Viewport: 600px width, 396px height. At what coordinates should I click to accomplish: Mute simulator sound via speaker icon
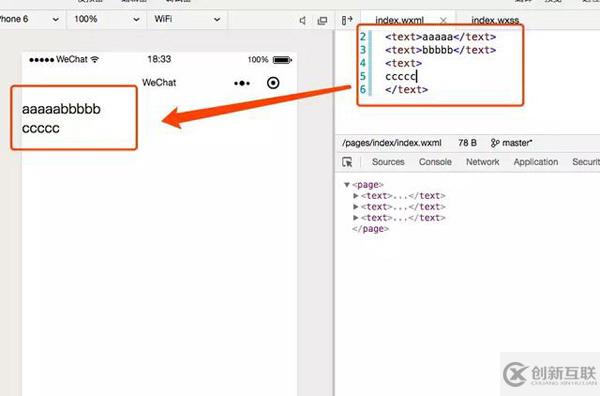302,20
